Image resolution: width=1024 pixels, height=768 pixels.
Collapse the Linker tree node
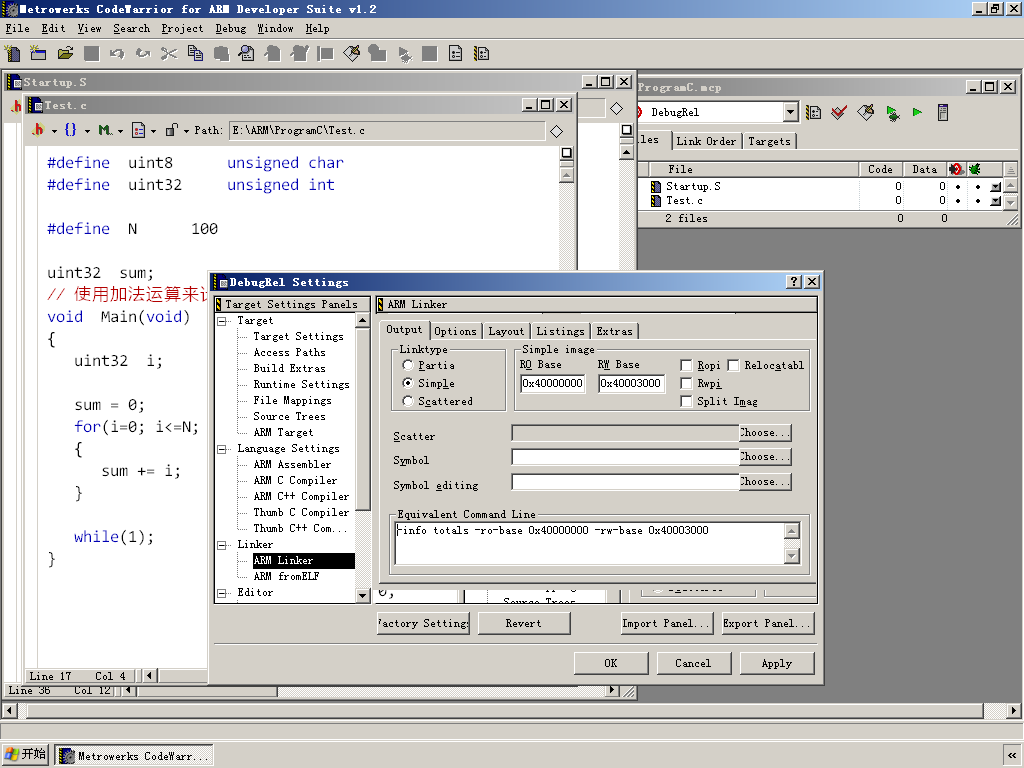coord(222,545)
